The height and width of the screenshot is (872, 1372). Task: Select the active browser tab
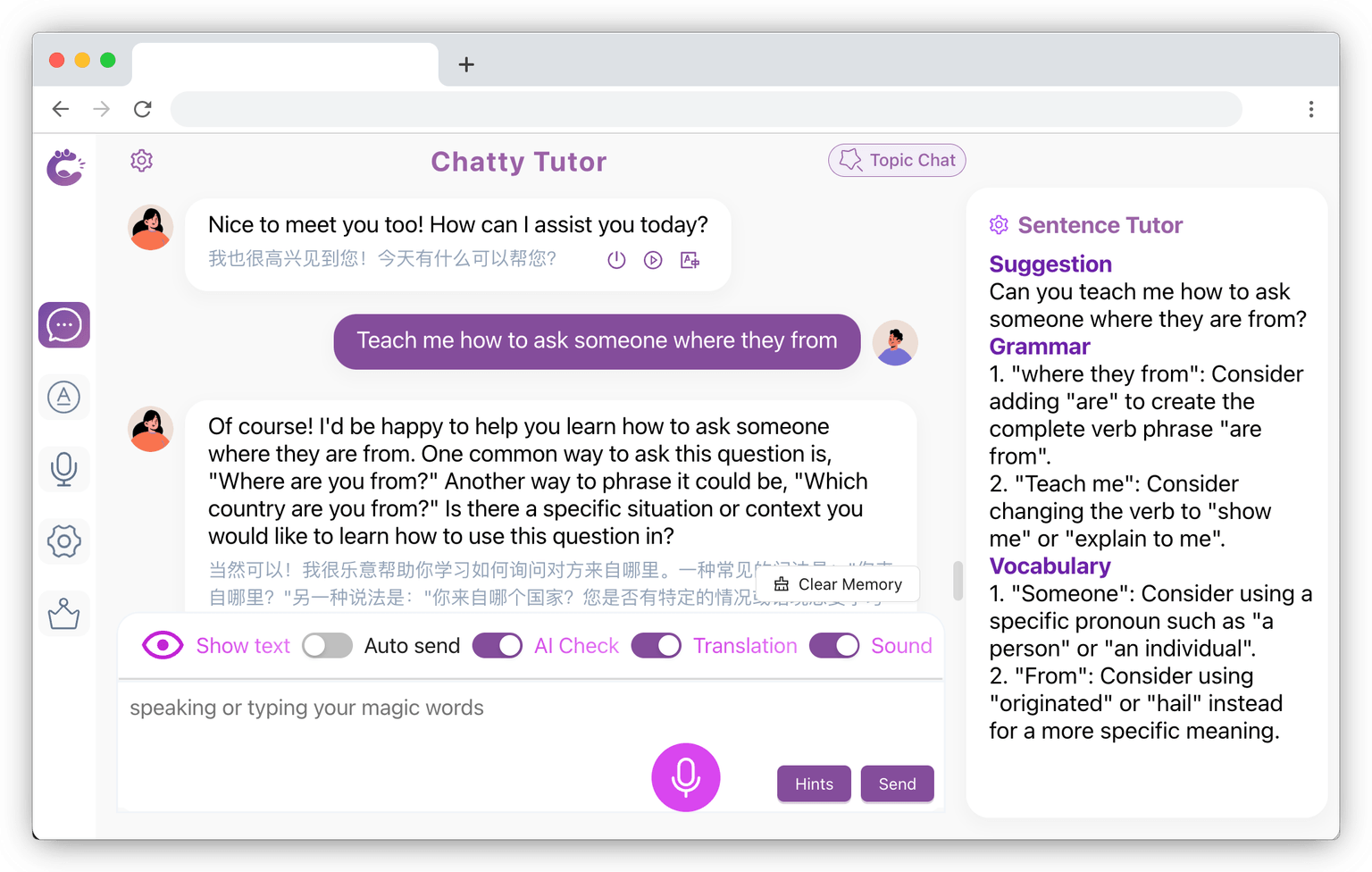286,64
